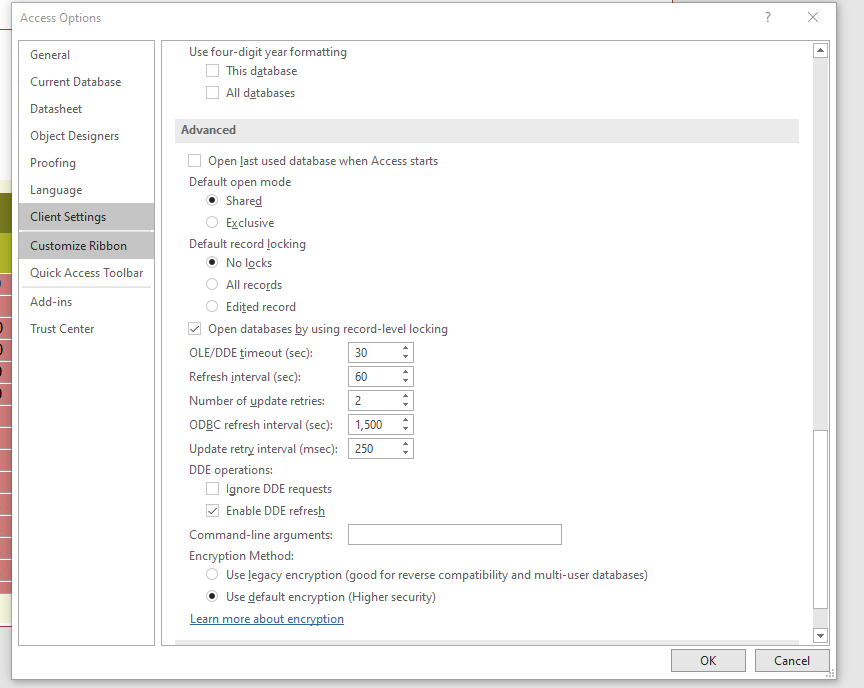Click the scroll up arrow
Viewport: 864px width, 688px height.
pos(820,51)
